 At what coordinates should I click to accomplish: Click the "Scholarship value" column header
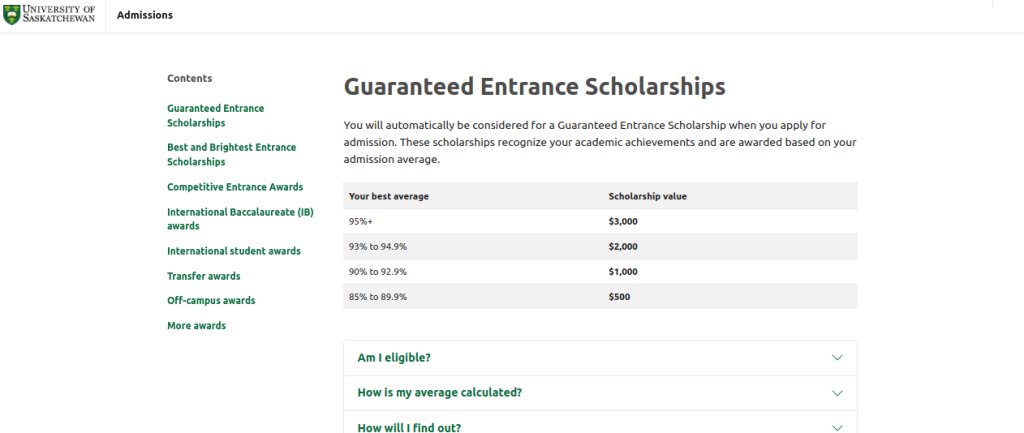[x=647, y=196]
